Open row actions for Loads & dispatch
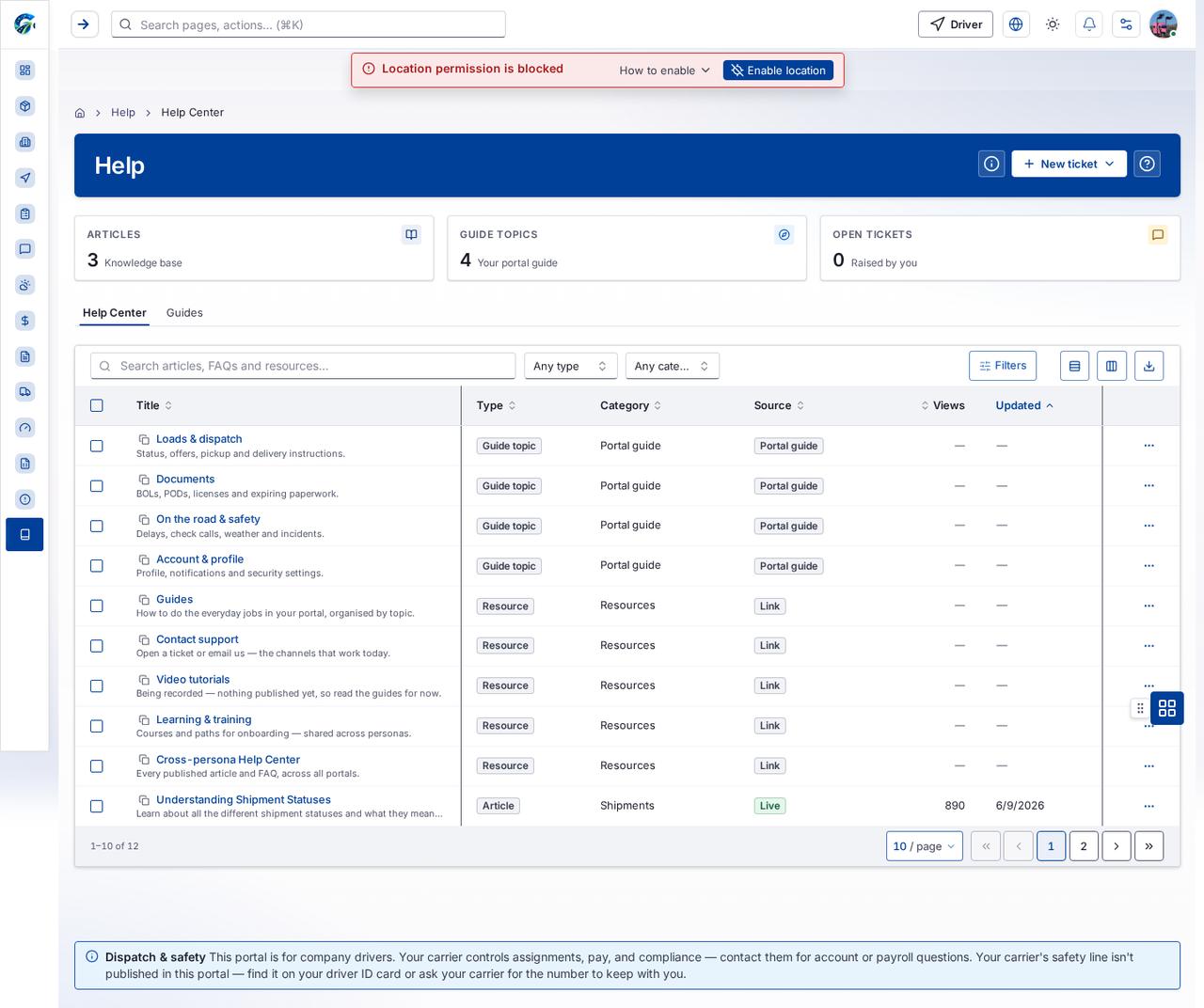Image resolution: width=1204 pixels, height=1008 pixels. point(1149,446)
